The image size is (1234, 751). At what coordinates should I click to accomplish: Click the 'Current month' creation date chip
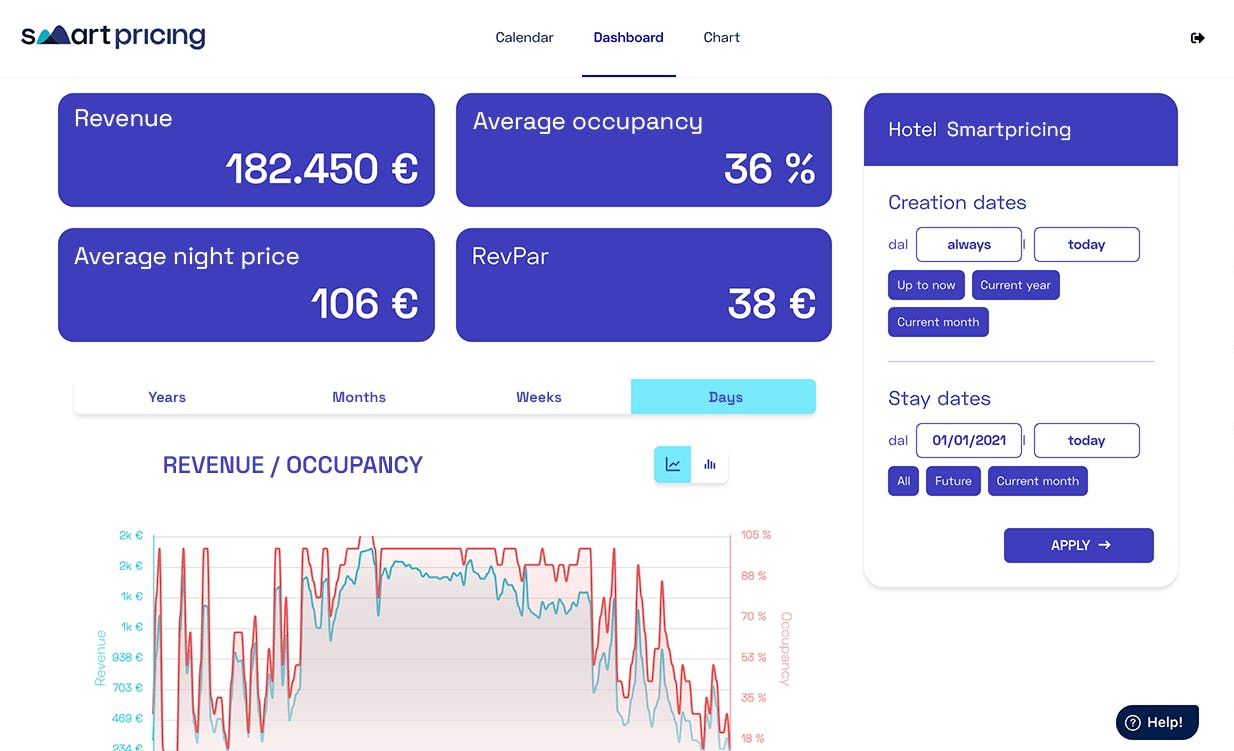tap(937, 321)
